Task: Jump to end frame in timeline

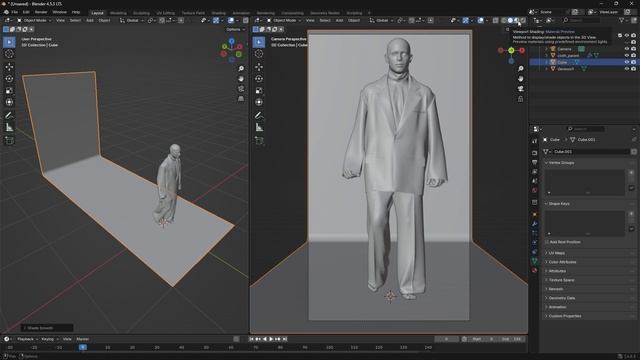Action: [x=285, y=339]
